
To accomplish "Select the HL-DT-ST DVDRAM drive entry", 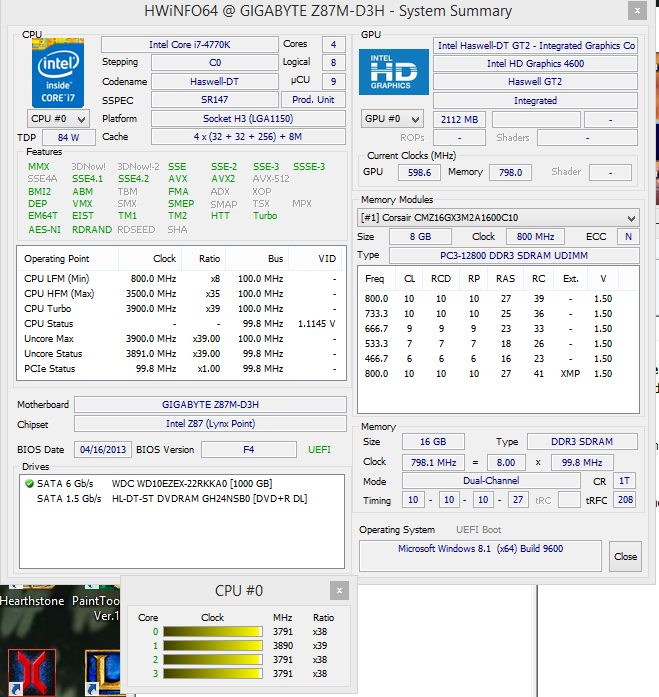I will pos(182,499).
